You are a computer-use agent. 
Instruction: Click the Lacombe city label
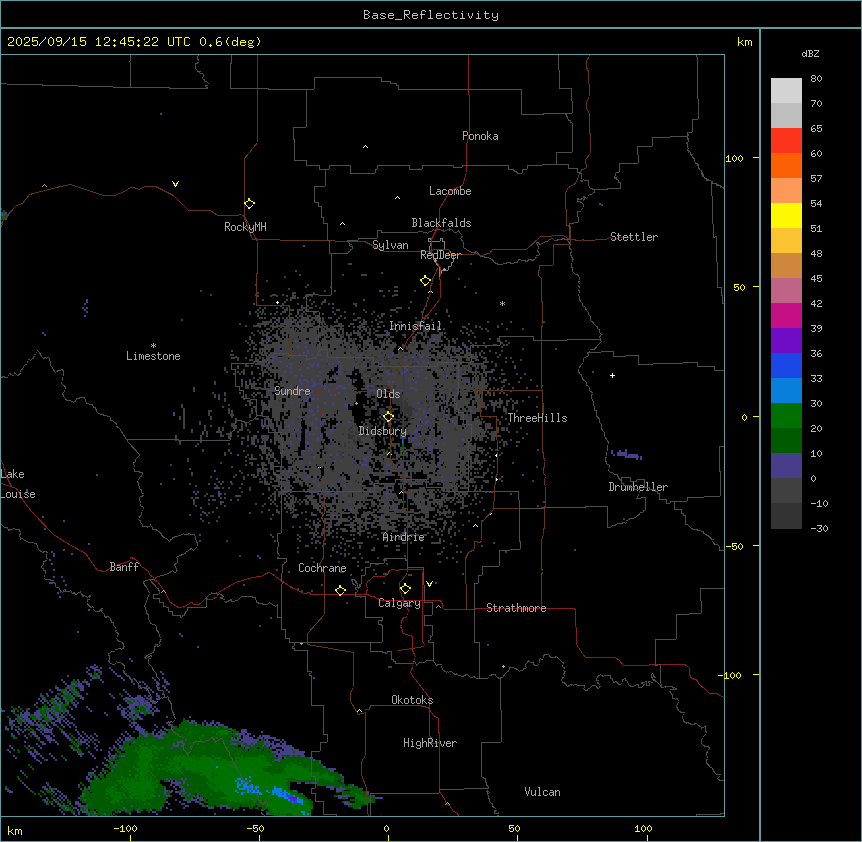(x=450, y=191)
